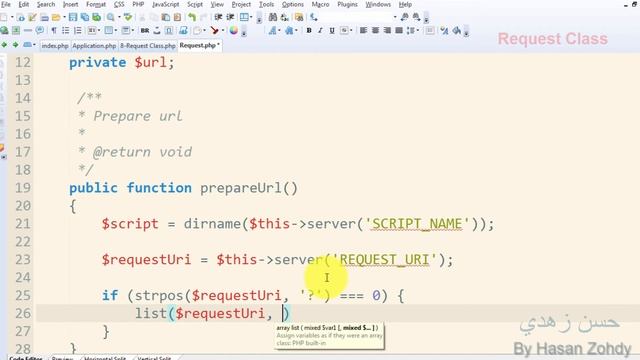Screen dimensions: 640x360
Task: Click the Find binoculars icon
Action: click(x=273, y=17)
